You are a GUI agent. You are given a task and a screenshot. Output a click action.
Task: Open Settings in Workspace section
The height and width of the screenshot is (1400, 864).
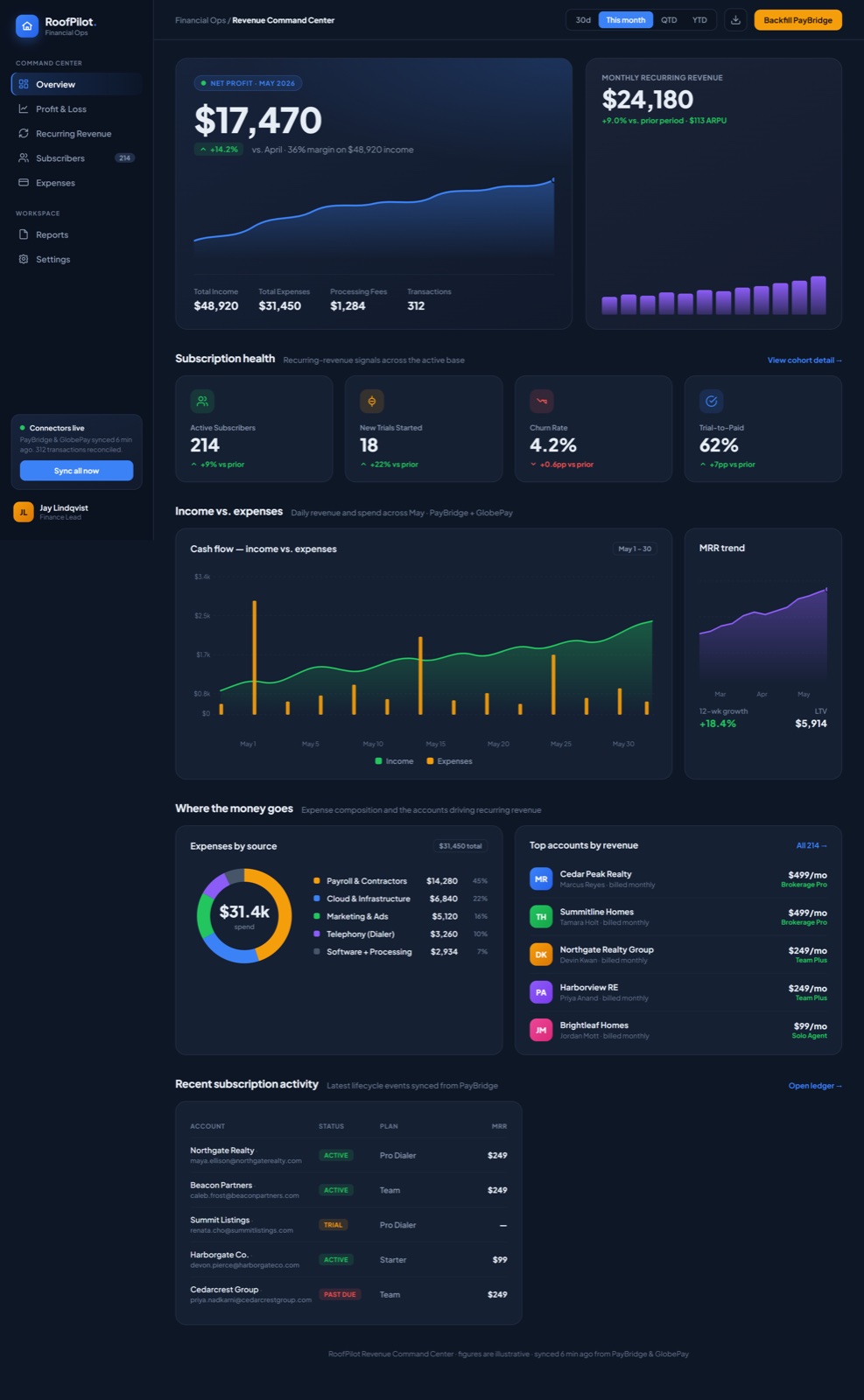coord(77,259)
